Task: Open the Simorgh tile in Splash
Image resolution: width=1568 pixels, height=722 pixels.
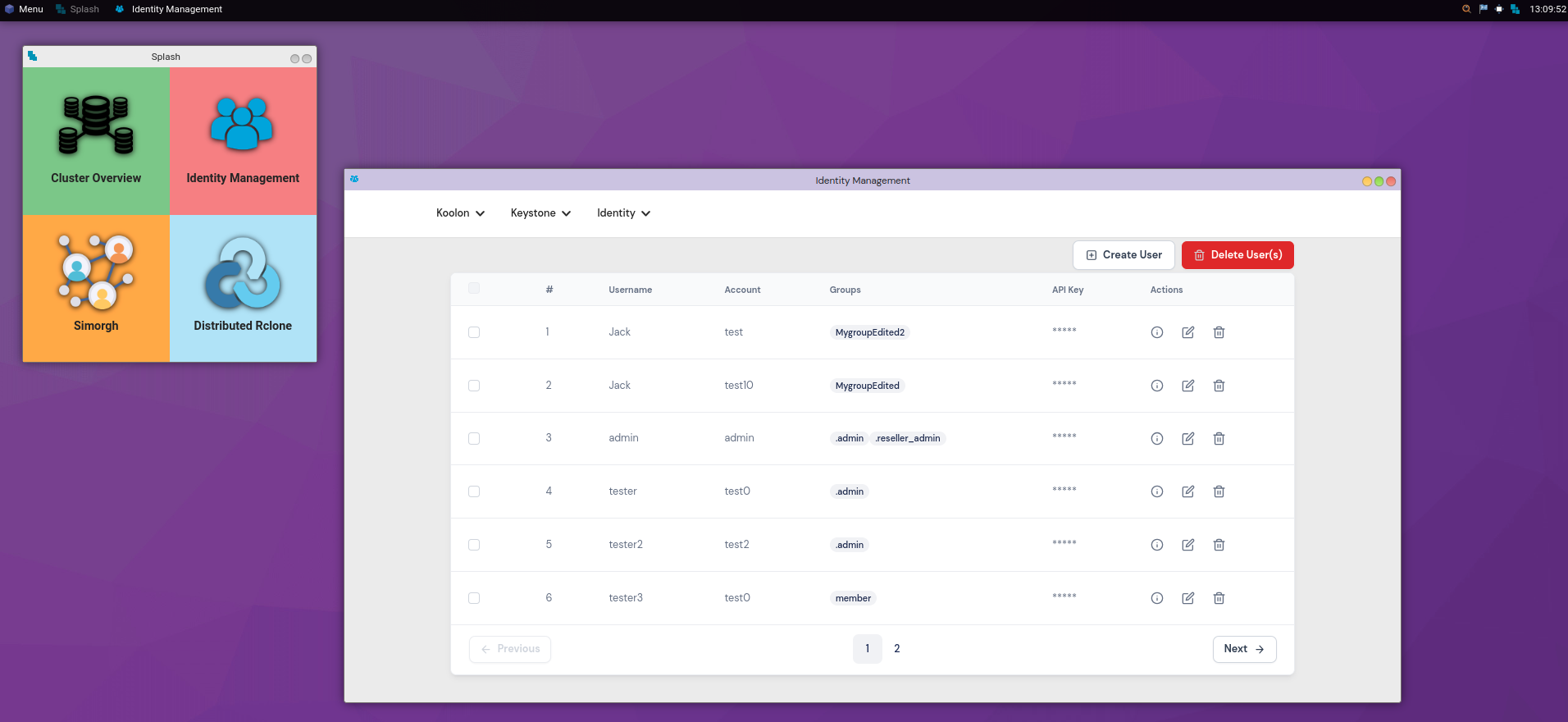Action: coord(96,288)
